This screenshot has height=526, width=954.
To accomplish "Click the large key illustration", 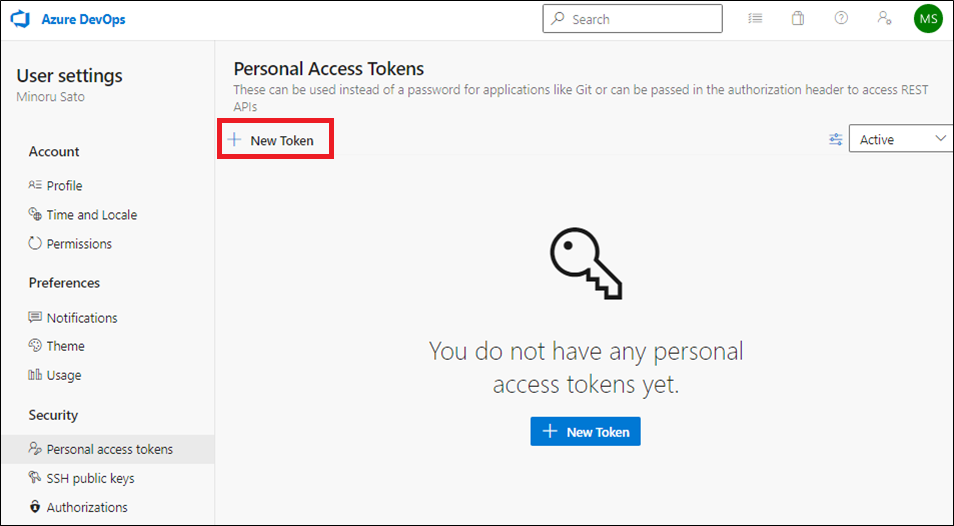I will 585,263.
